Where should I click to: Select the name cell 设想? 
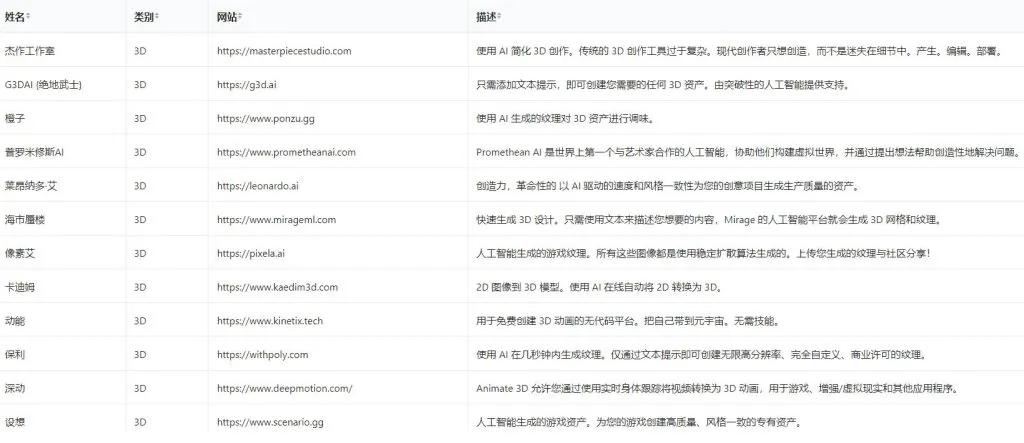tap(15, 422)
